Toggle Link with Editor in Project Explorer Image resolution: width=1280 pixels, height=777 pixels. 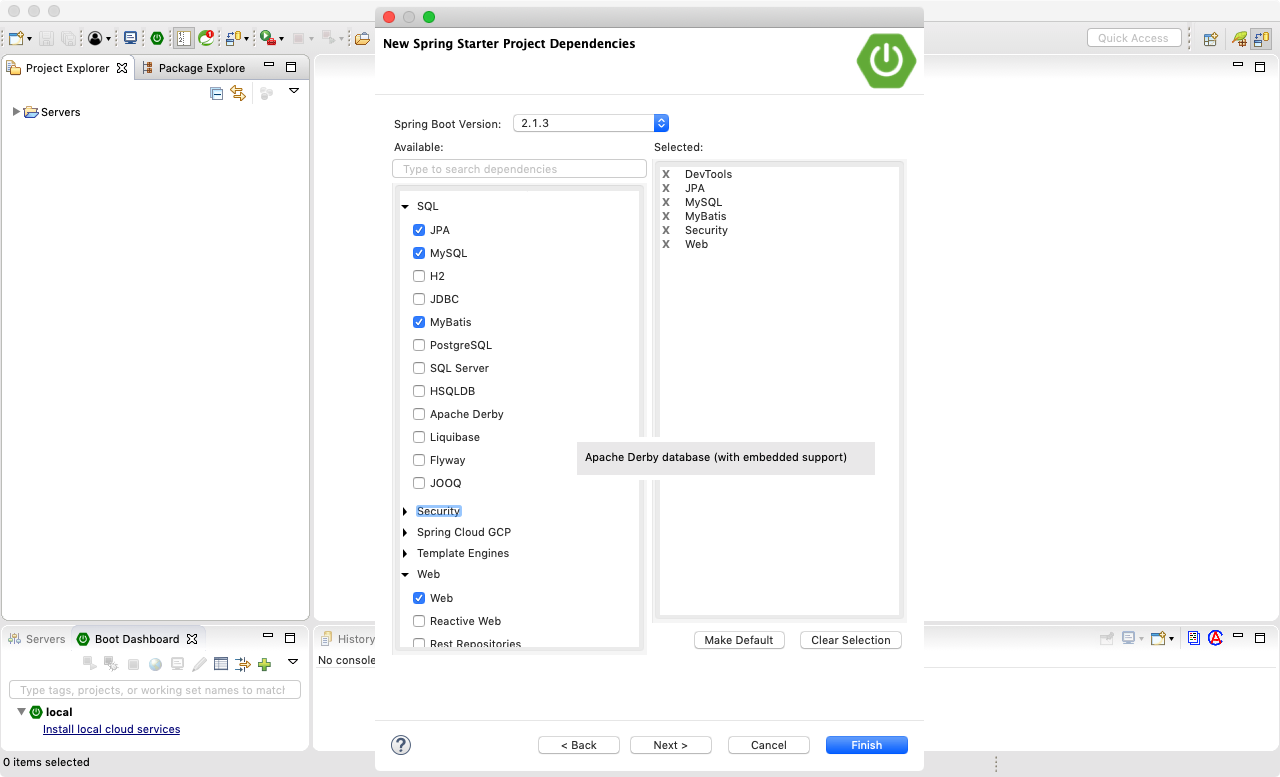point(238,93)
